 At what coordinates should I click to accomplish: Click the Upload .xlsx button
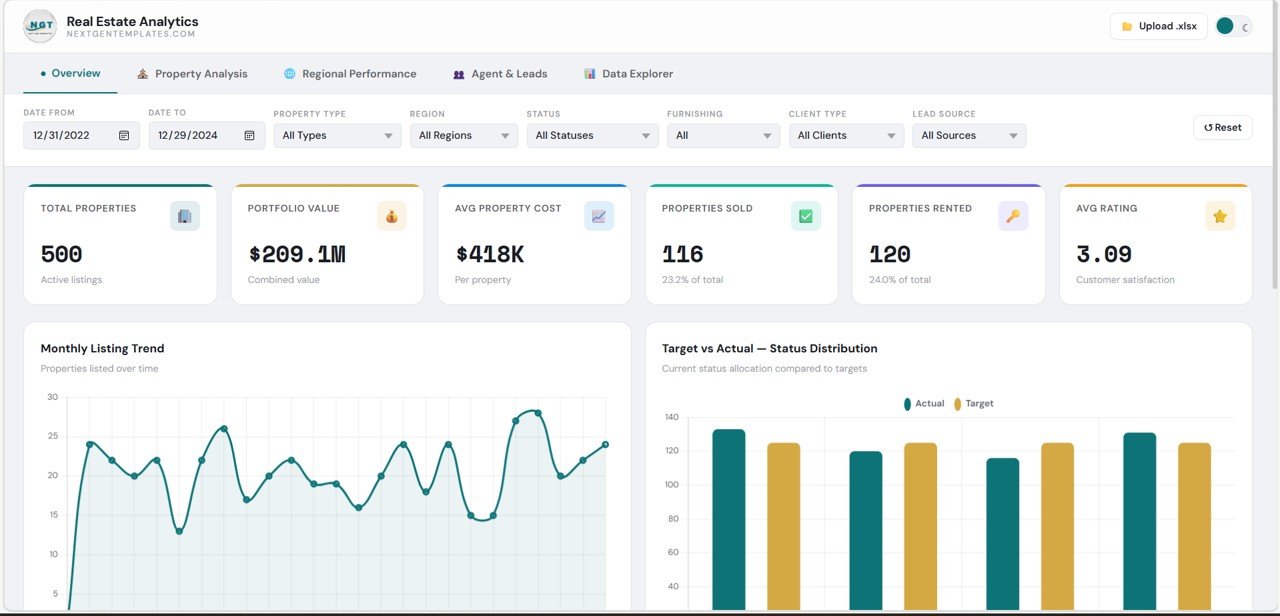click(1158, 26)
